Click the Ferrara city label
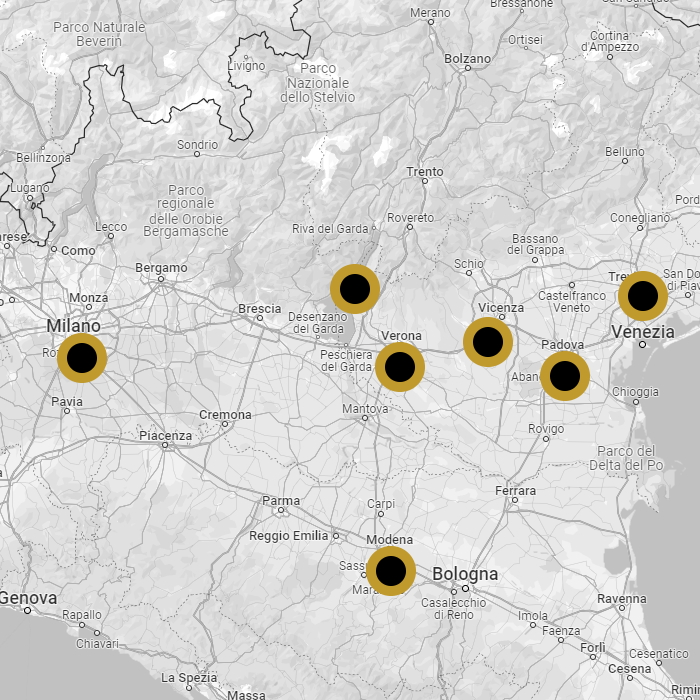This screenshot has width=700, height=700. [515, 491]
